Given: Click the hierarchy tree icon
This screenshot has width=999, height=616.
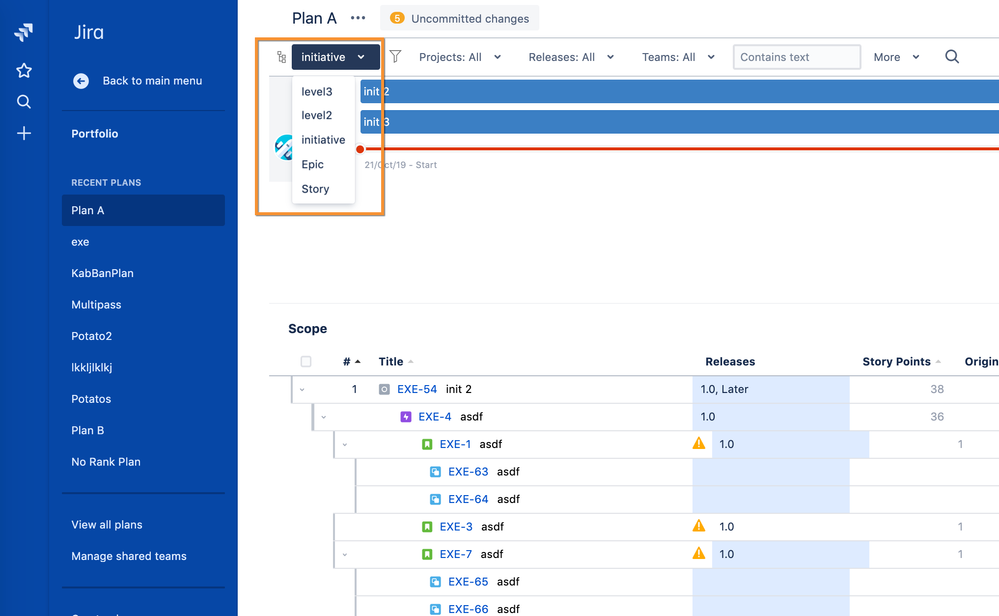Looking at the screenshot, I should (x=281, y=57).
